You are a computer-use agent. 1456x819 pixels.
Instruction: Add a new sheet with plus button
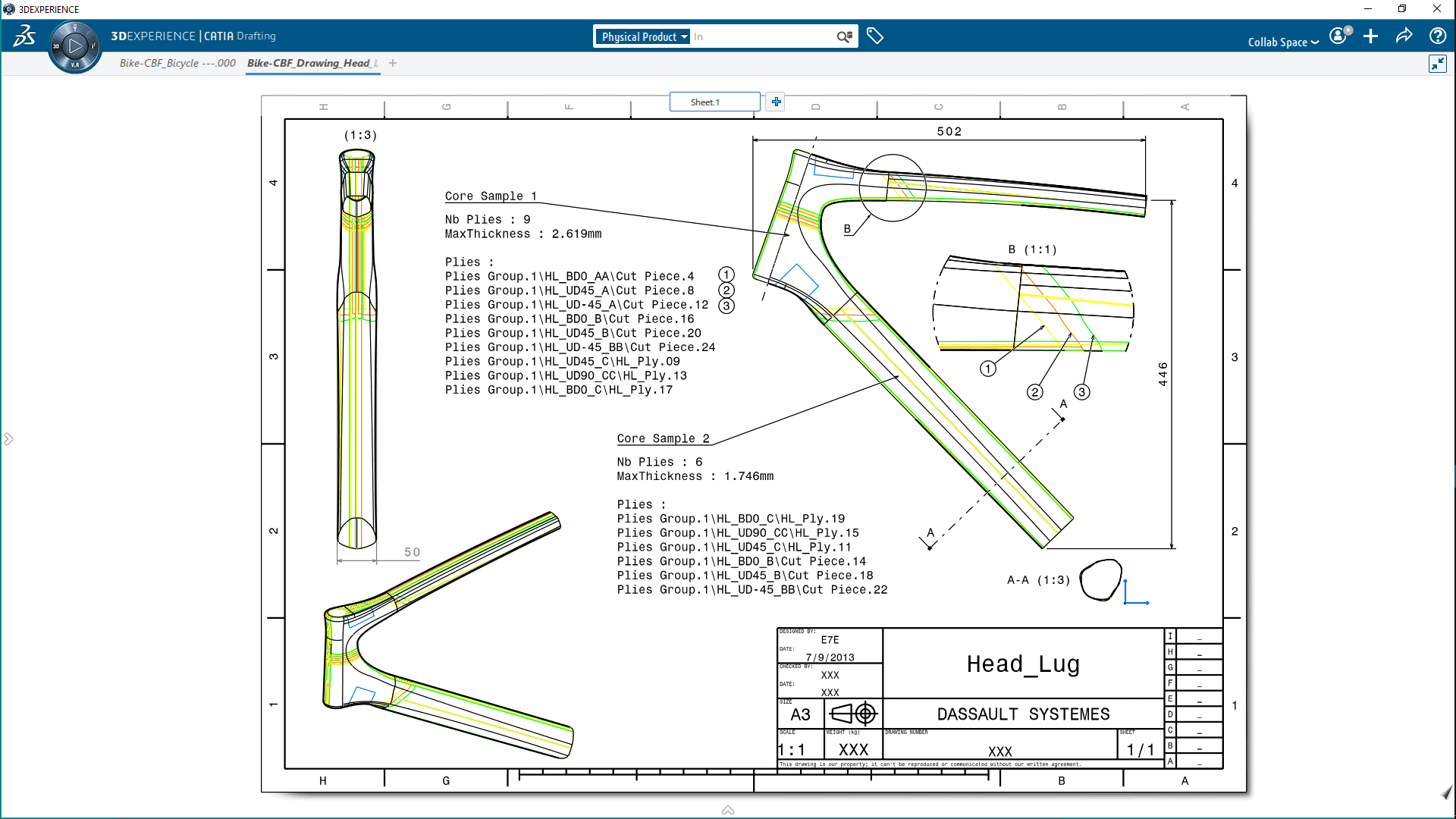point(776,102)
